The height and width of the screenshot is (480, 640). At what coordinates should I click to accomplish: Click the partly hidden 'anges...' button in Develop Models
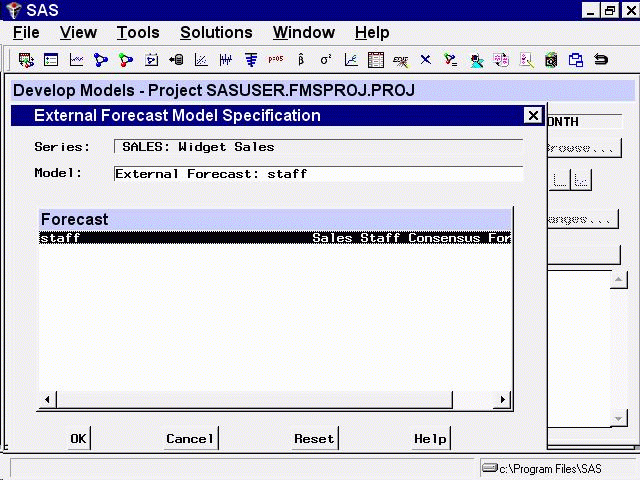click(x=583, y=220)
